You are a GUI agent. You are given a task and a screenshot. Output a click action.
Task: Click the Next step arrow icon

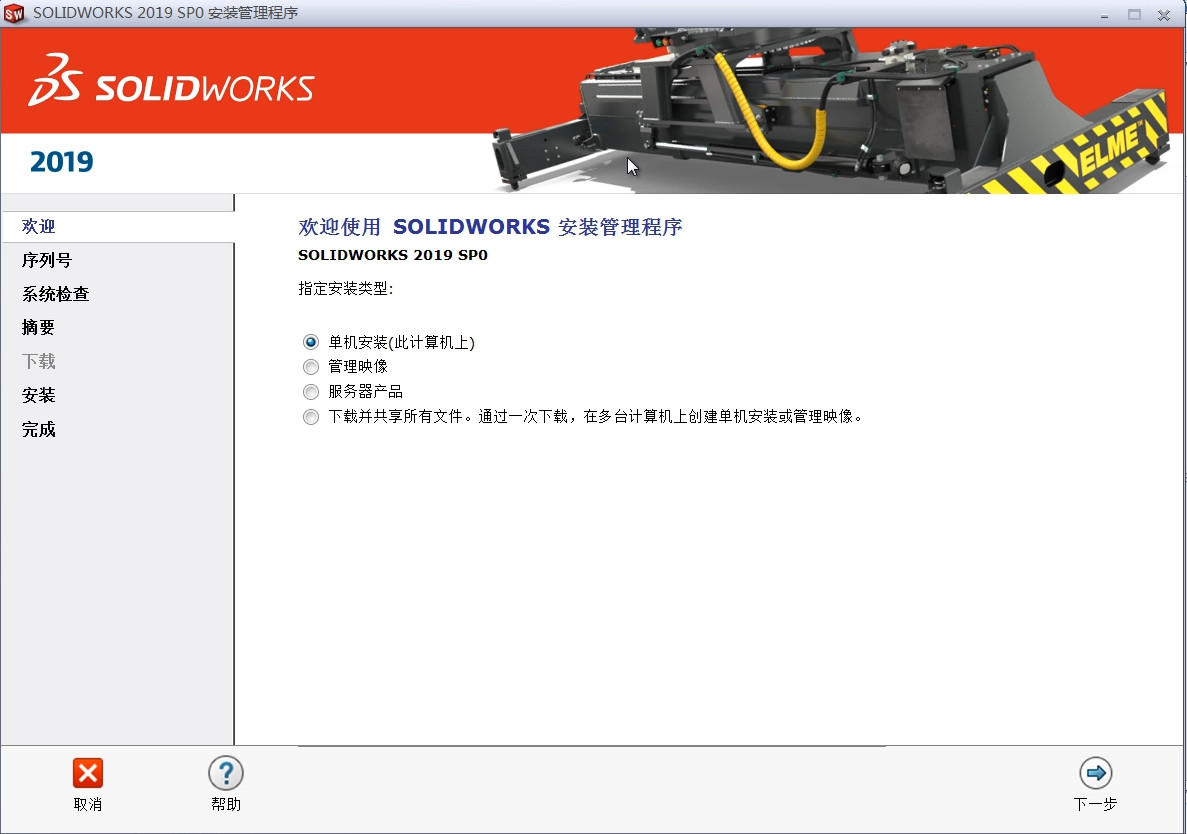click(1095, 773)
